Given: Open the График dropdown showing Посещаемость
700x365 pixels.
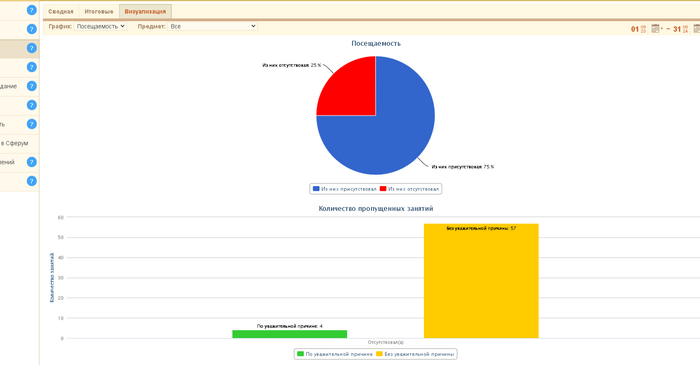Looking at the screenshot, I should (100, 26).
